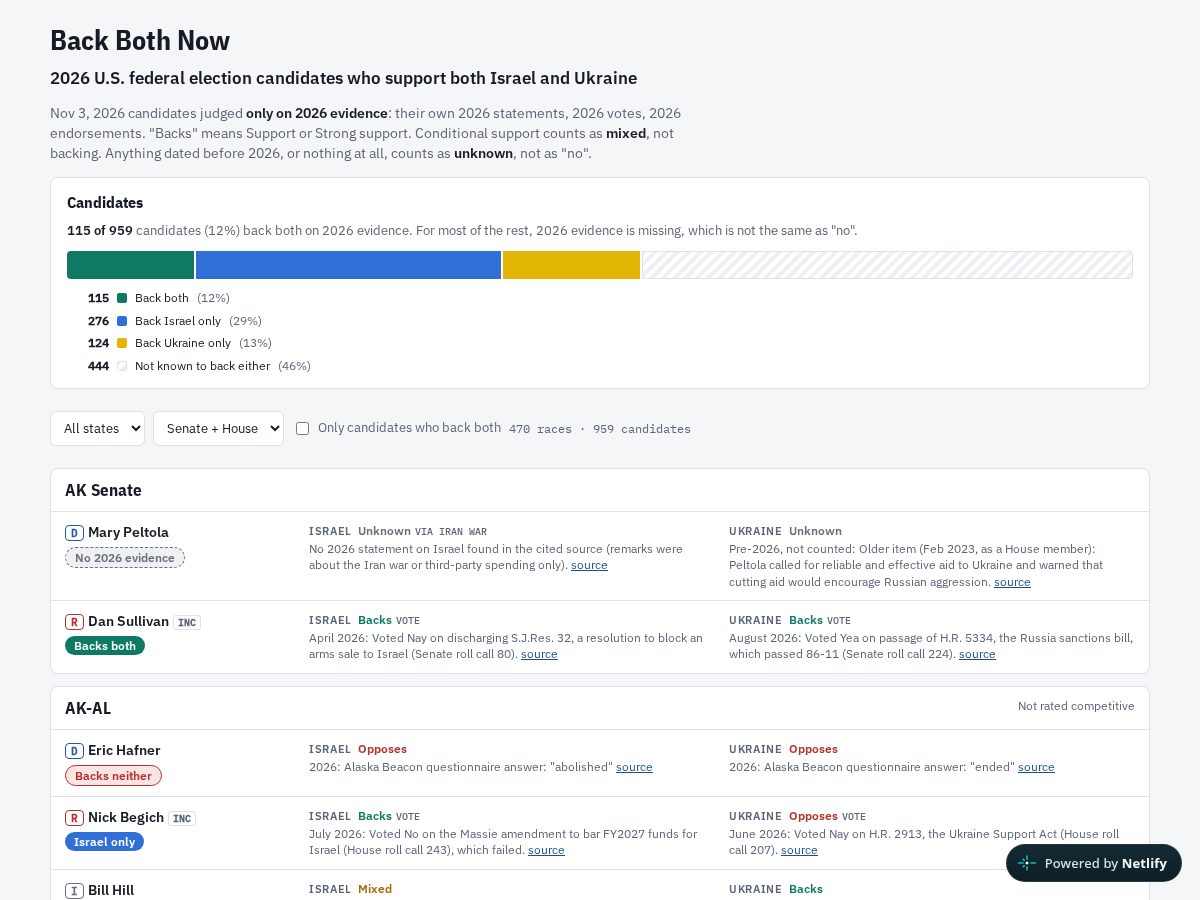Click the green Back both legend swatch
The width and height of the screenshot is (1200, 900).
pyautogui.click(x=122, y=298)
